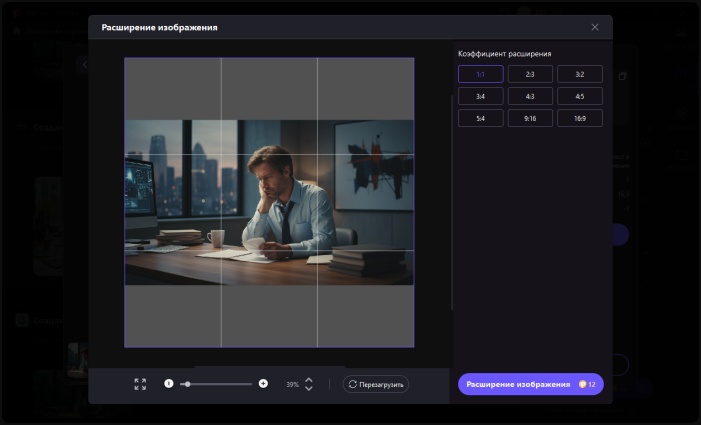This screenshot has height=425, width=701.
Task: Click the Перезагрузить reload button
Action: coord(376,384)
